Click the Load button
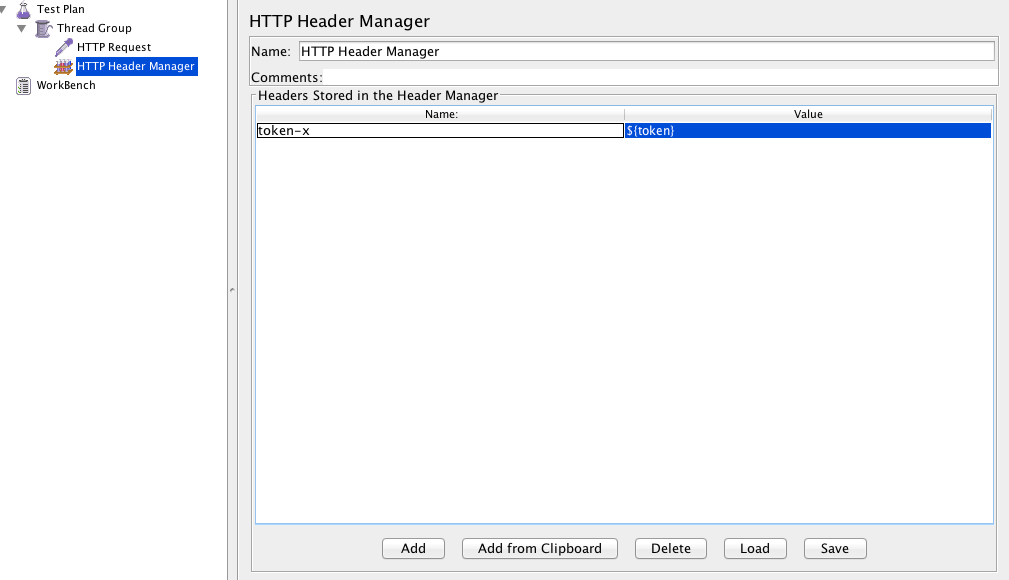 (754, 548)
